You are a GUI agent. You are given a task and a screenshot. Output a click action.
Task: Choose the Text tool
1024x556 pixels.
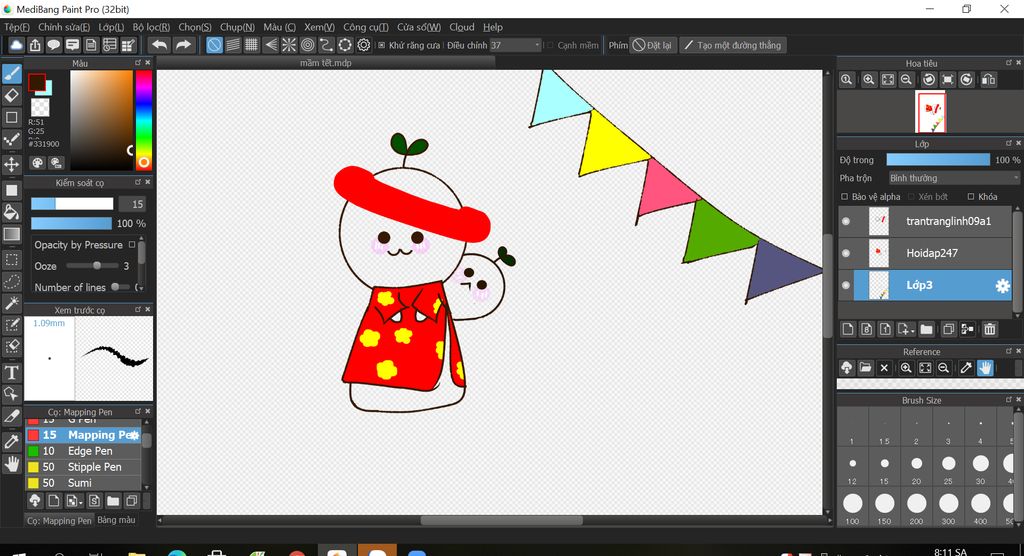[12, 372]
